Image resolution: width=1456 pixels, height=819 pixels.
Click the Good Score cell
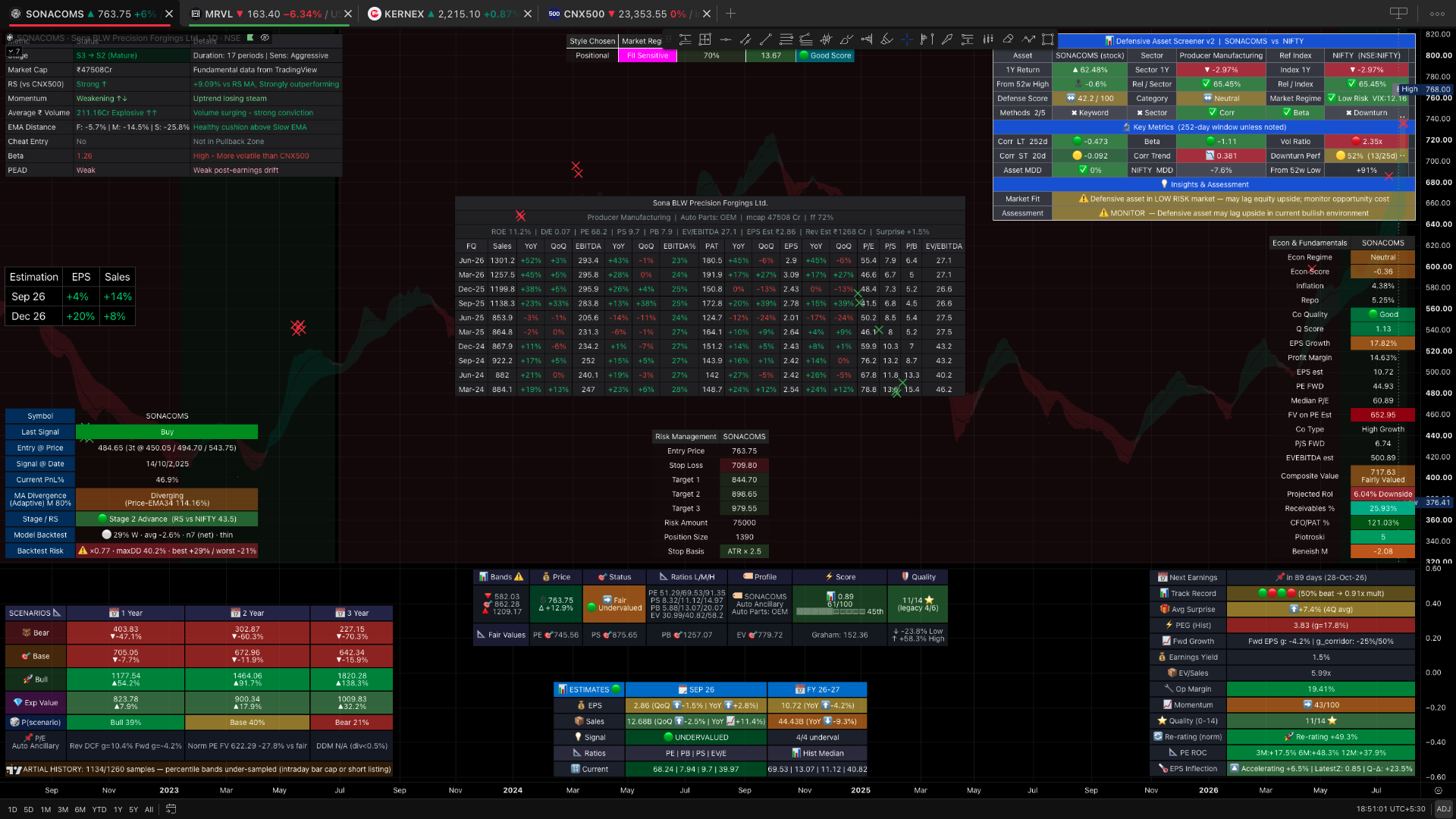[825, 55]
